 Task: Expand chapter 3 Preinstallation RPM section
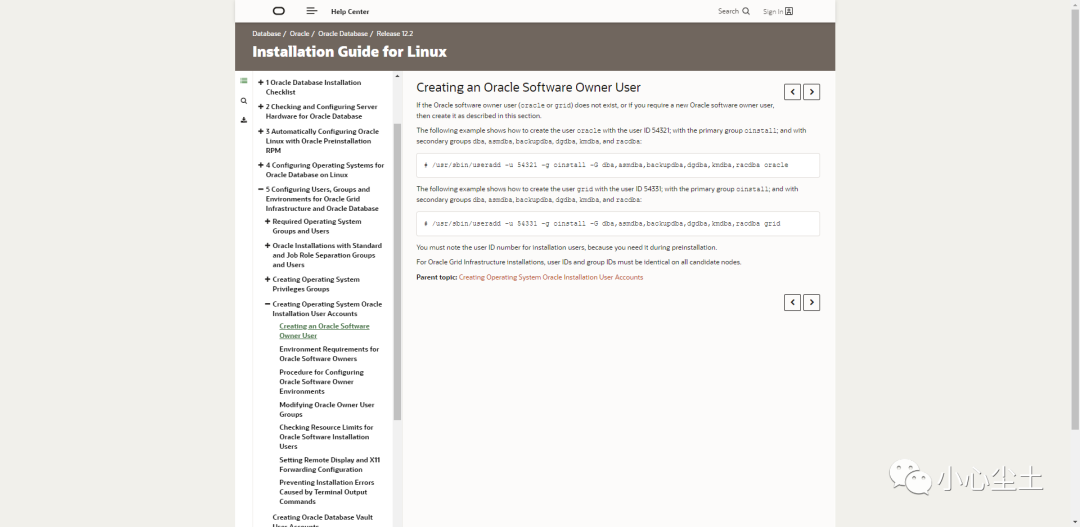261,132
